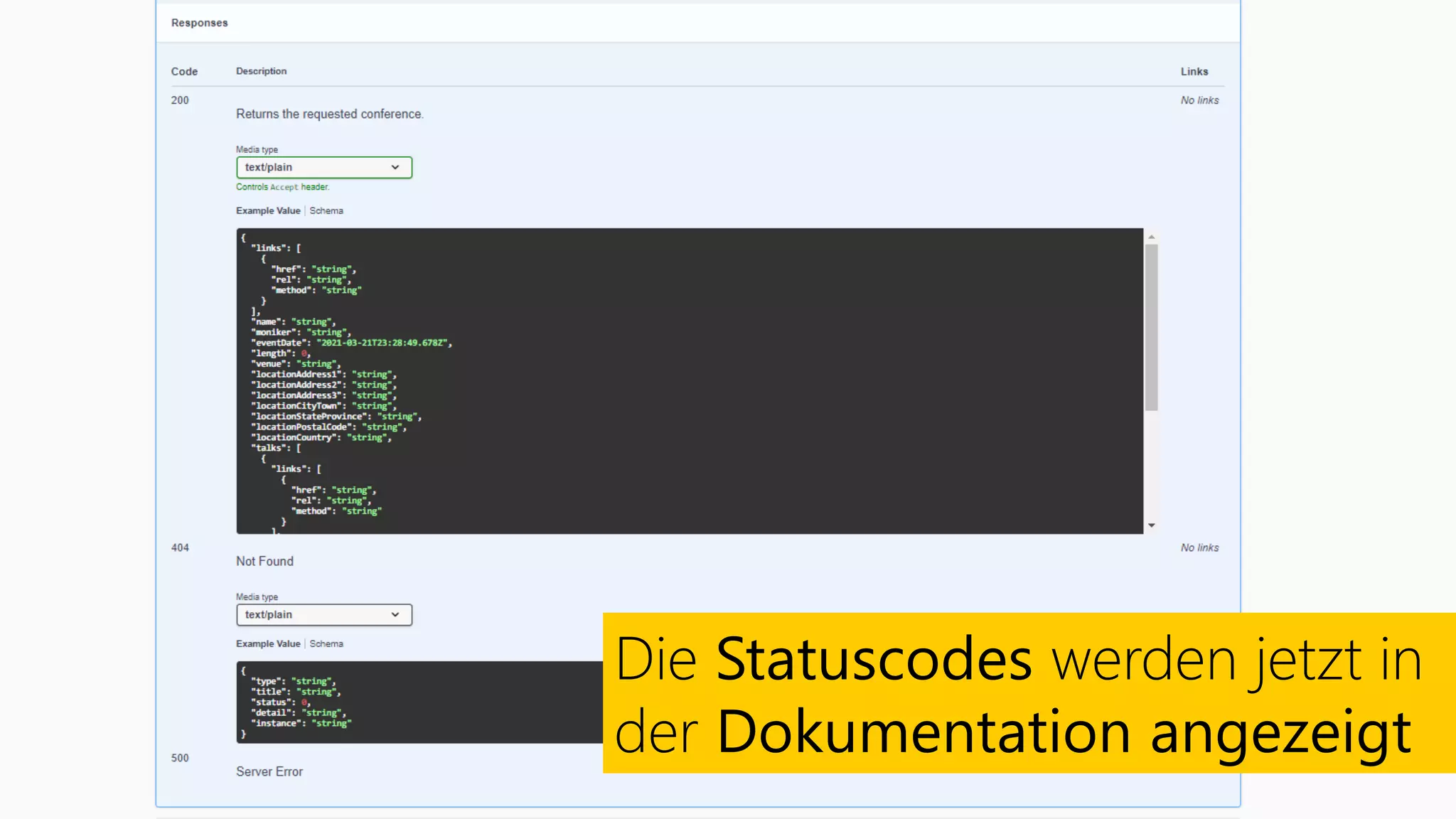Screen dimensions: 1456x819
Task: Click the Responses section header
Action: pyautogui.click(x=199, y=23)
